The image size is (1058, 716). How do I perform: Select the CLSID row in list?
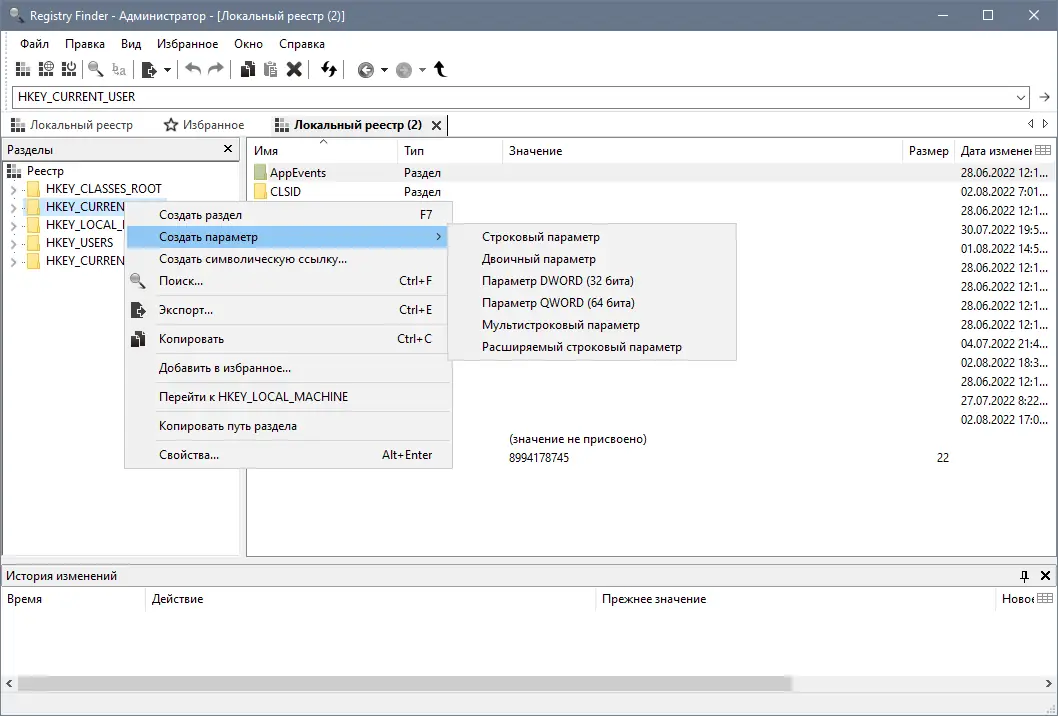651,192
